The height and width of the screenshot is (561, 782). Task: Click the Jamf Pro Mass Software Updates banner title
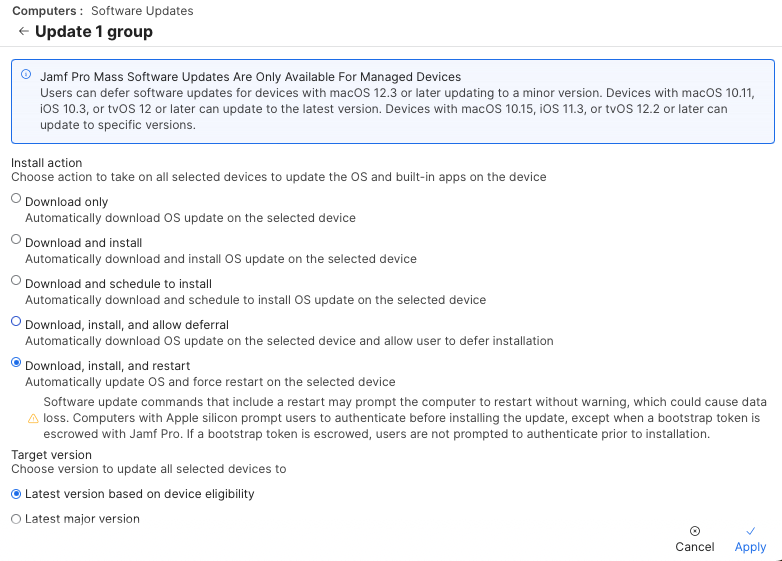[x=250, y=77]
